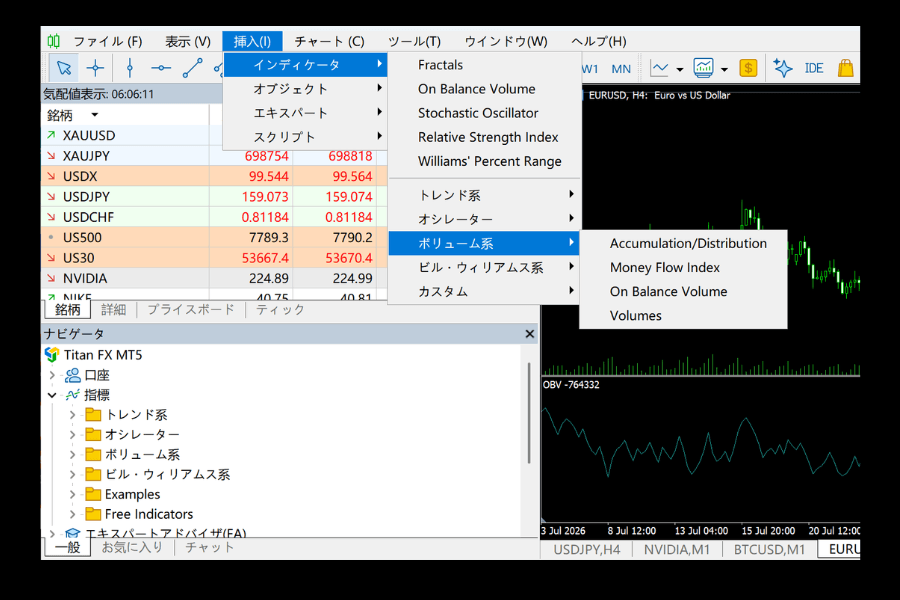Expand the オシレーター folder in Navigator
This screenshot has width=900, height=600.
click(x=72, y=435)
